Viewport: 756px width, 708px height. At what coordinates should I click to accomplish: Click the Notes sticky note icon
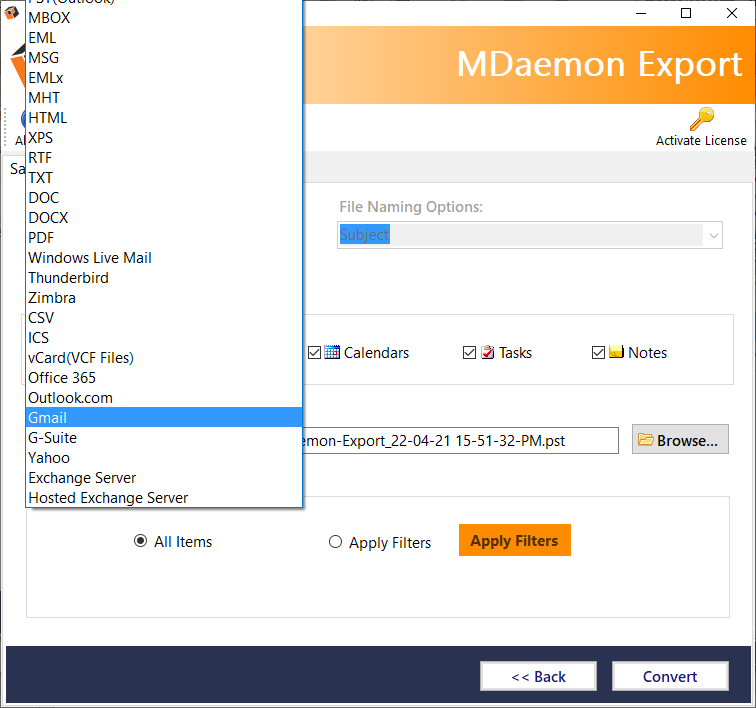pyautogui.click(x=616, y=352)
